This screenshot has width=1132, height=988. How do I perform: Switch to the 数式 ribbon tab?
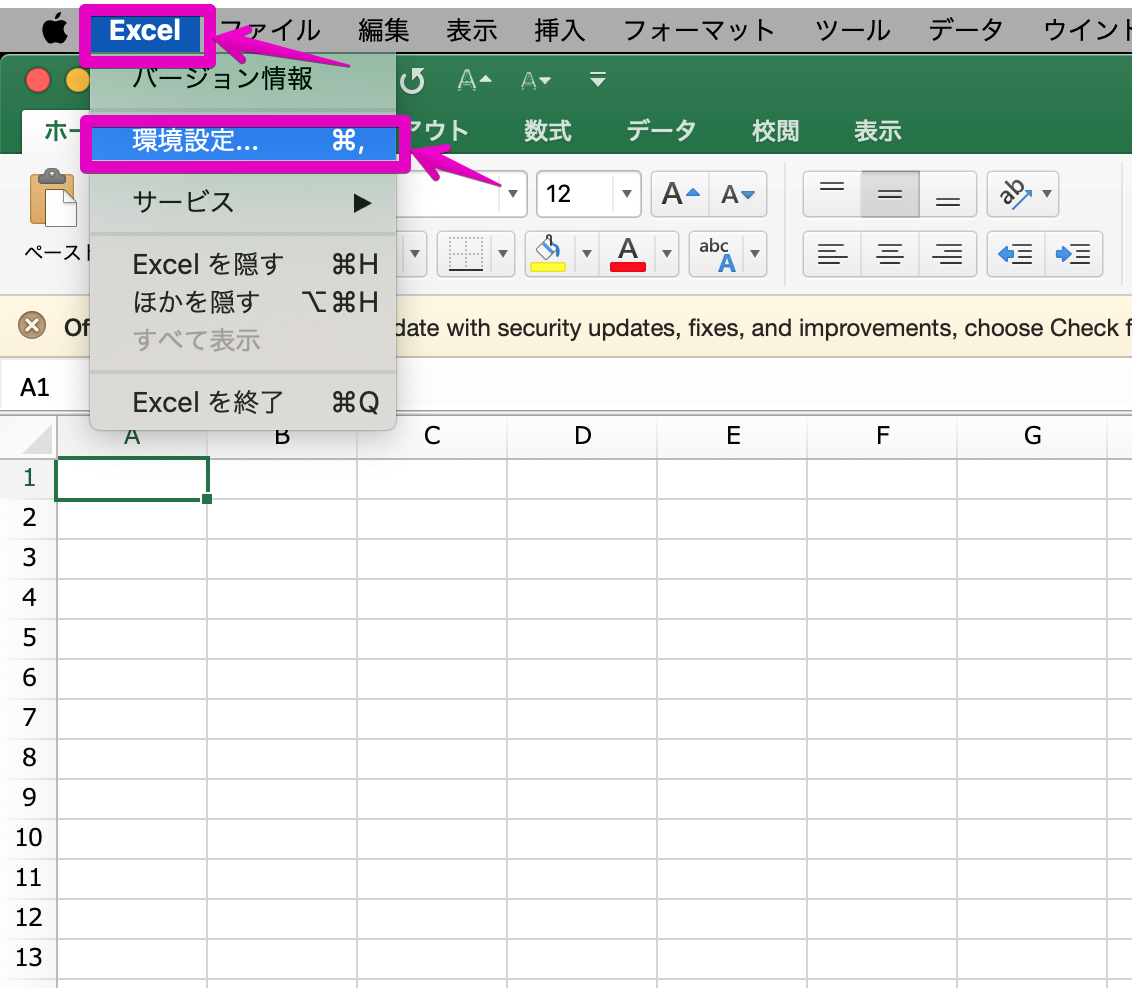coord(547,131)
